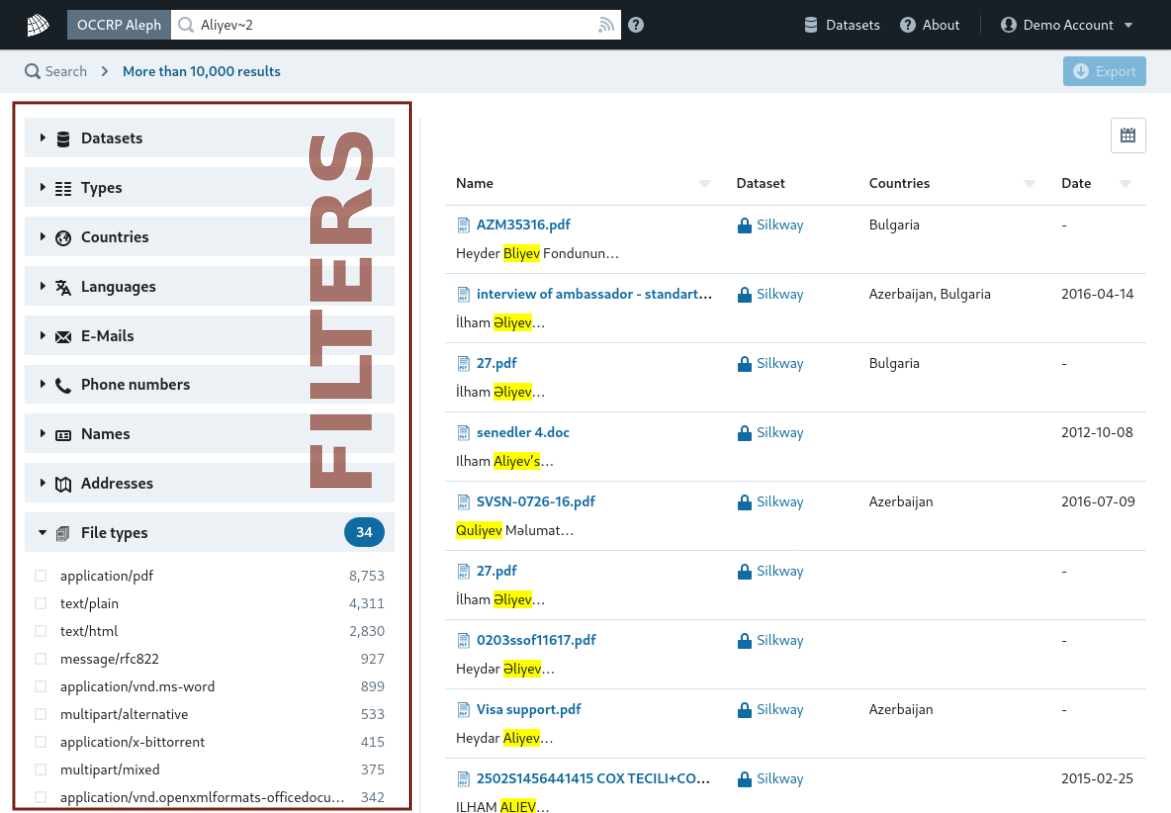
Task: Sort results by Date column arrow
Action: [x=1125, y=184]
